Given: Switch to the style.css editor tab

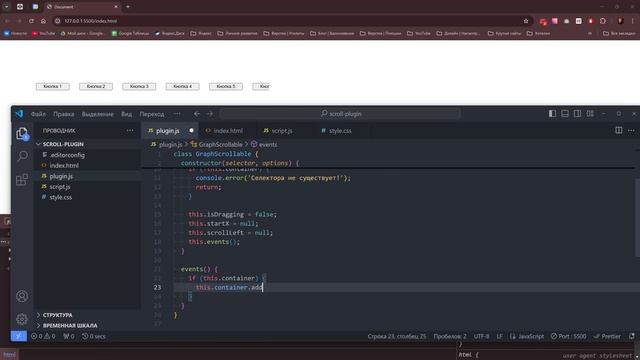Looking at the screenshot, I should [x=340, y=131].
